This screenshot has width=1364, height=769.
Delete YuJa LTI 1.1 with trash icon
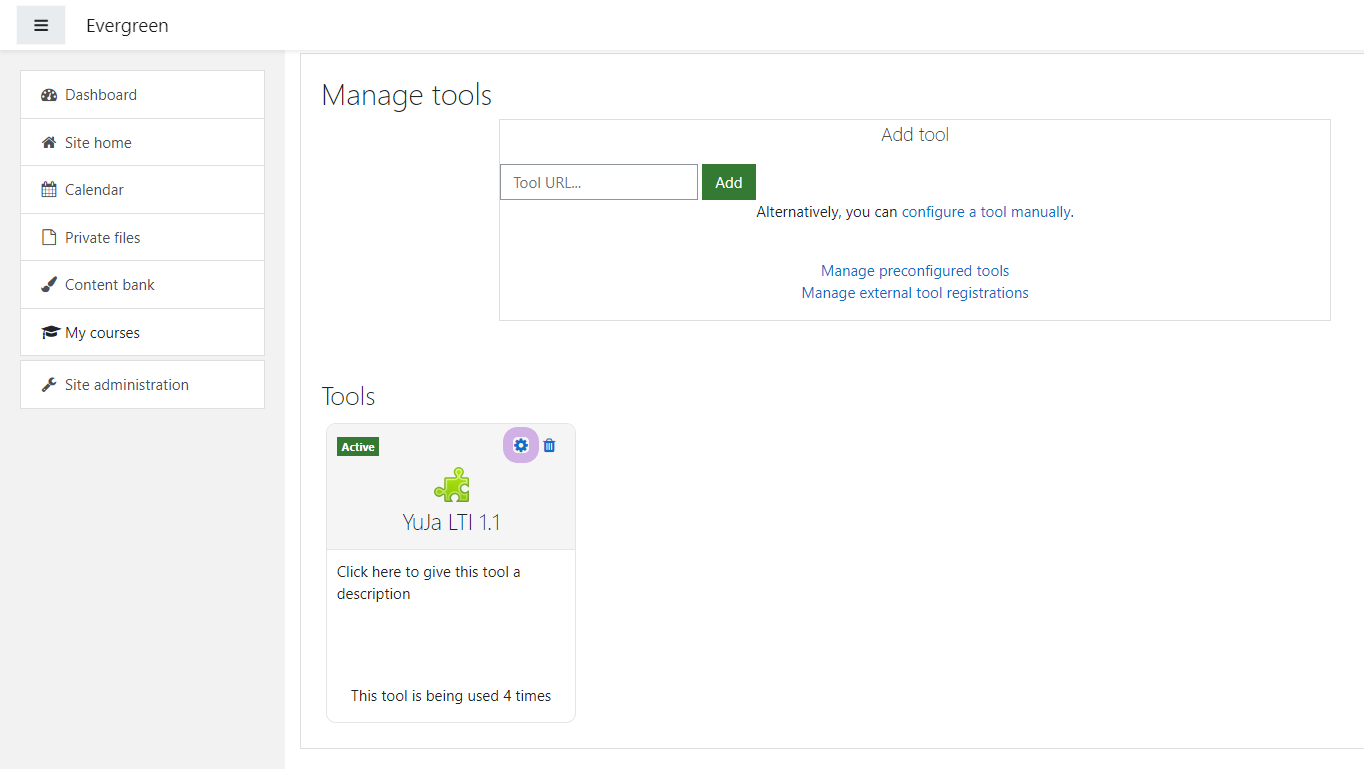click(549, 445)
